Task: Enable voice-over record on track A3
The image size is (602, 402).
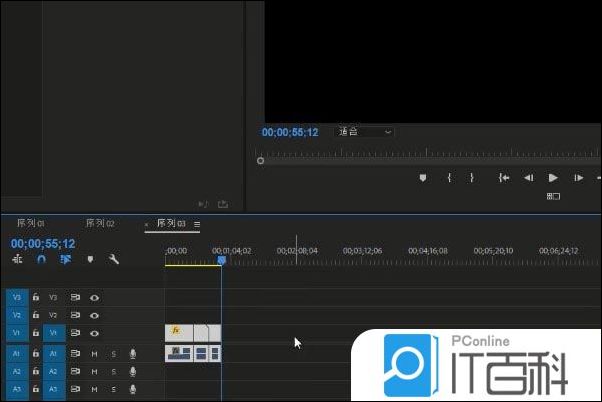Action: point(133,389)
